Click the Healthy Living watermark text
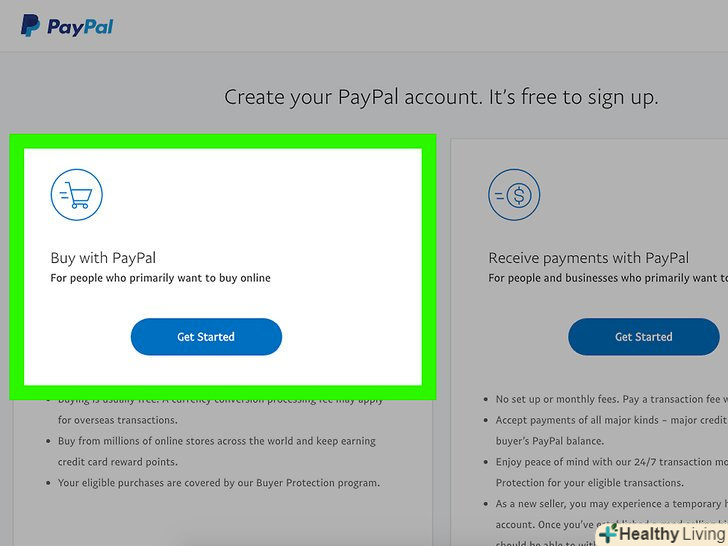This screenshot has width=728, height=546. pos(672,534)
